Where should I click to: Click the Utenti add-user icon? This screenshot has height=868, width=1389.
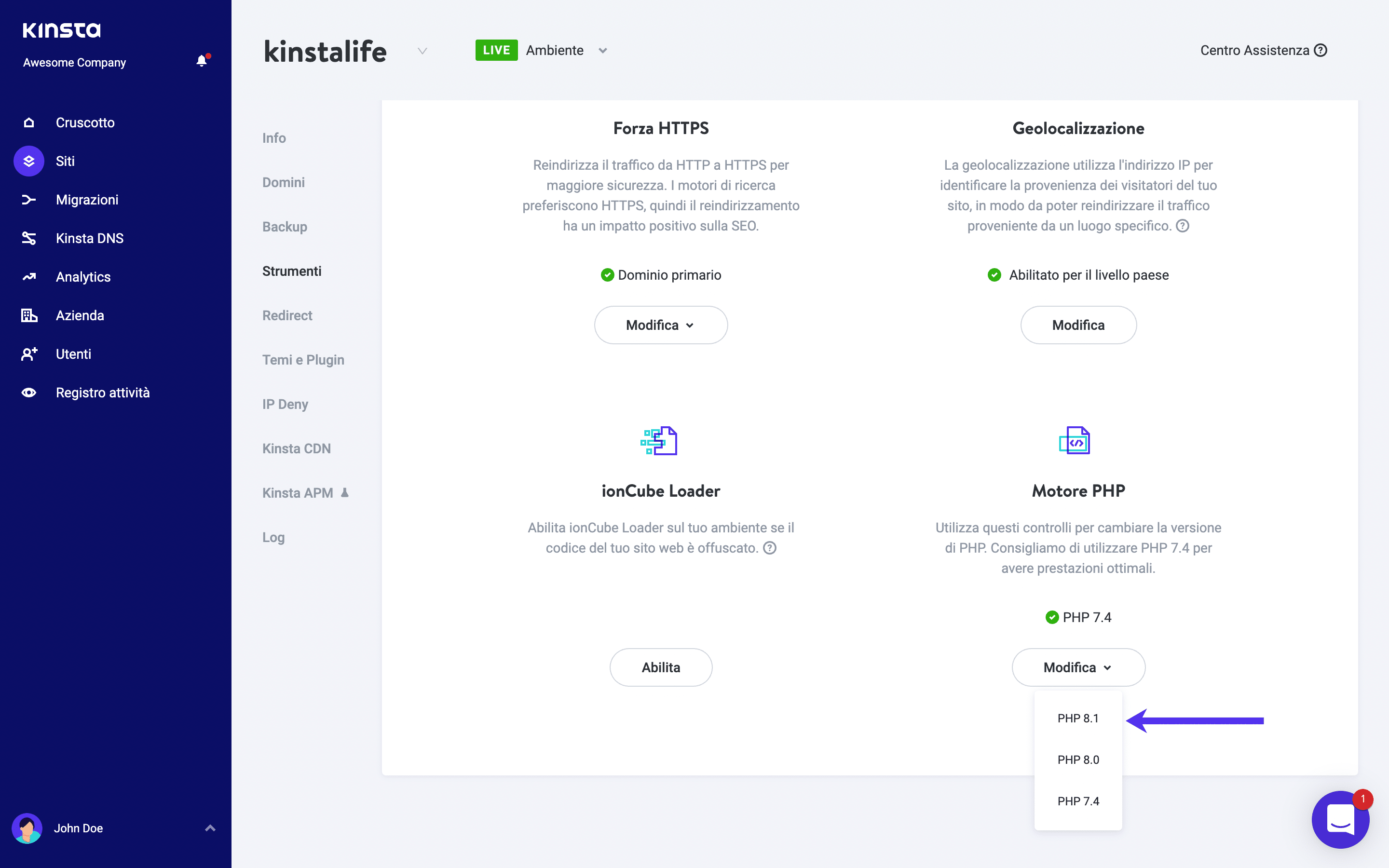[29, 353]
